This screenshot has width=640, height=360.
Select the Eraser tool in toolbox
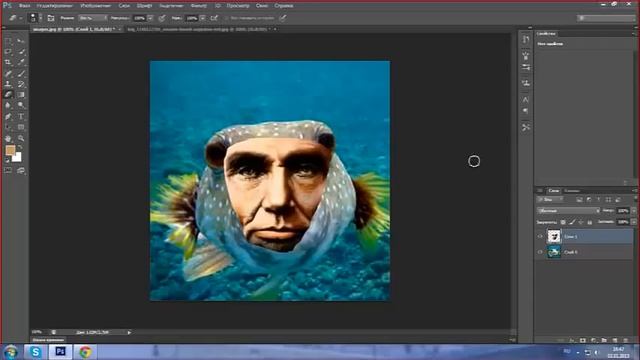(x=8, y=95)
